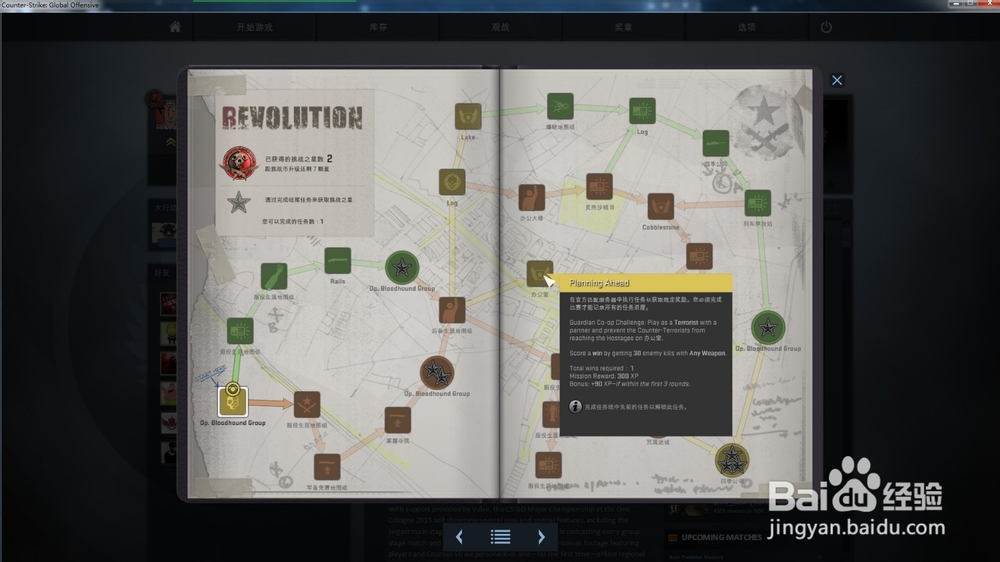This screenshot has width=1000, height=562.
Task: Open the 开始游戏 menu
Action: coord(254,27)
